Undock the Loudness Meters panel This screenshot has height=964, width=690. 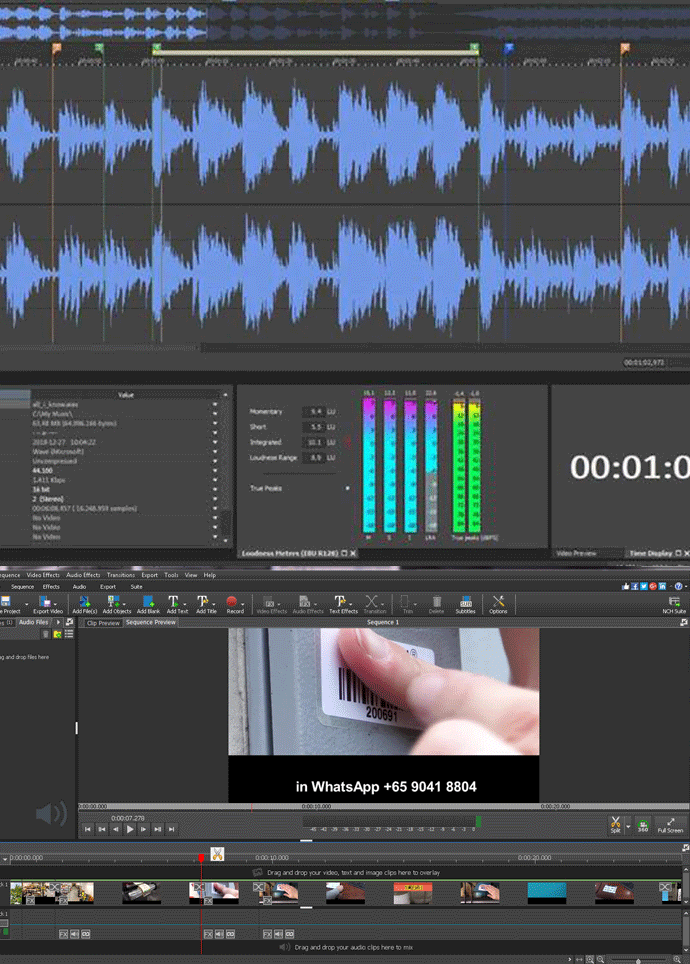[344, 553]
